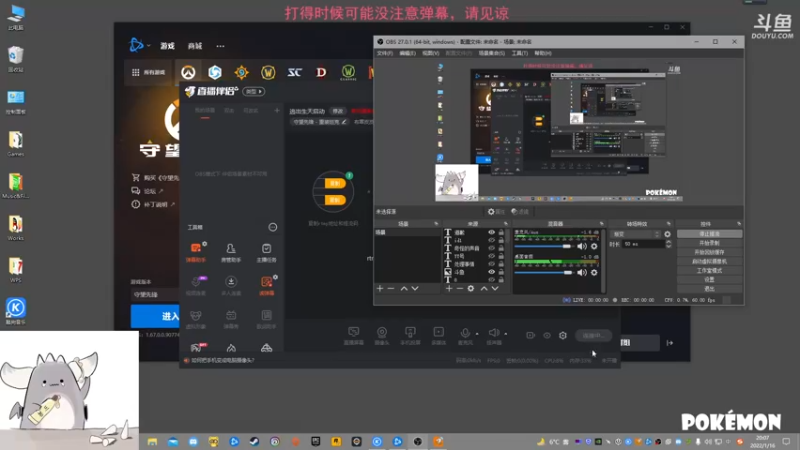Toggle lock on first text source

click(x=501, y=232)
